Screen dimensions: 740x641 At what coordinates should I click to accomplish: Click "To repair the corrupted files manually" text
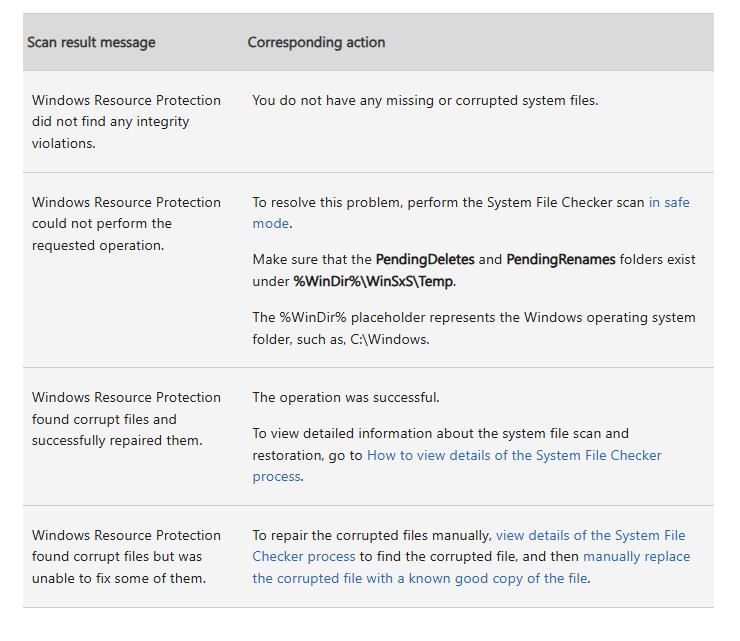pos(372,535)
